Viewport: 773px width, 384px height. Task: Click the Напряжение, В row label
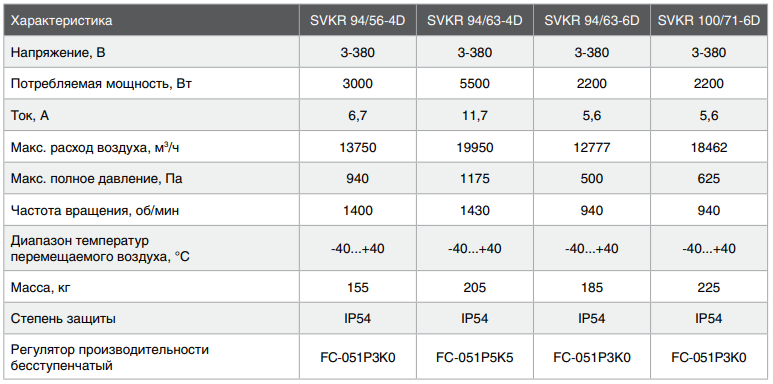pos(58,52)
